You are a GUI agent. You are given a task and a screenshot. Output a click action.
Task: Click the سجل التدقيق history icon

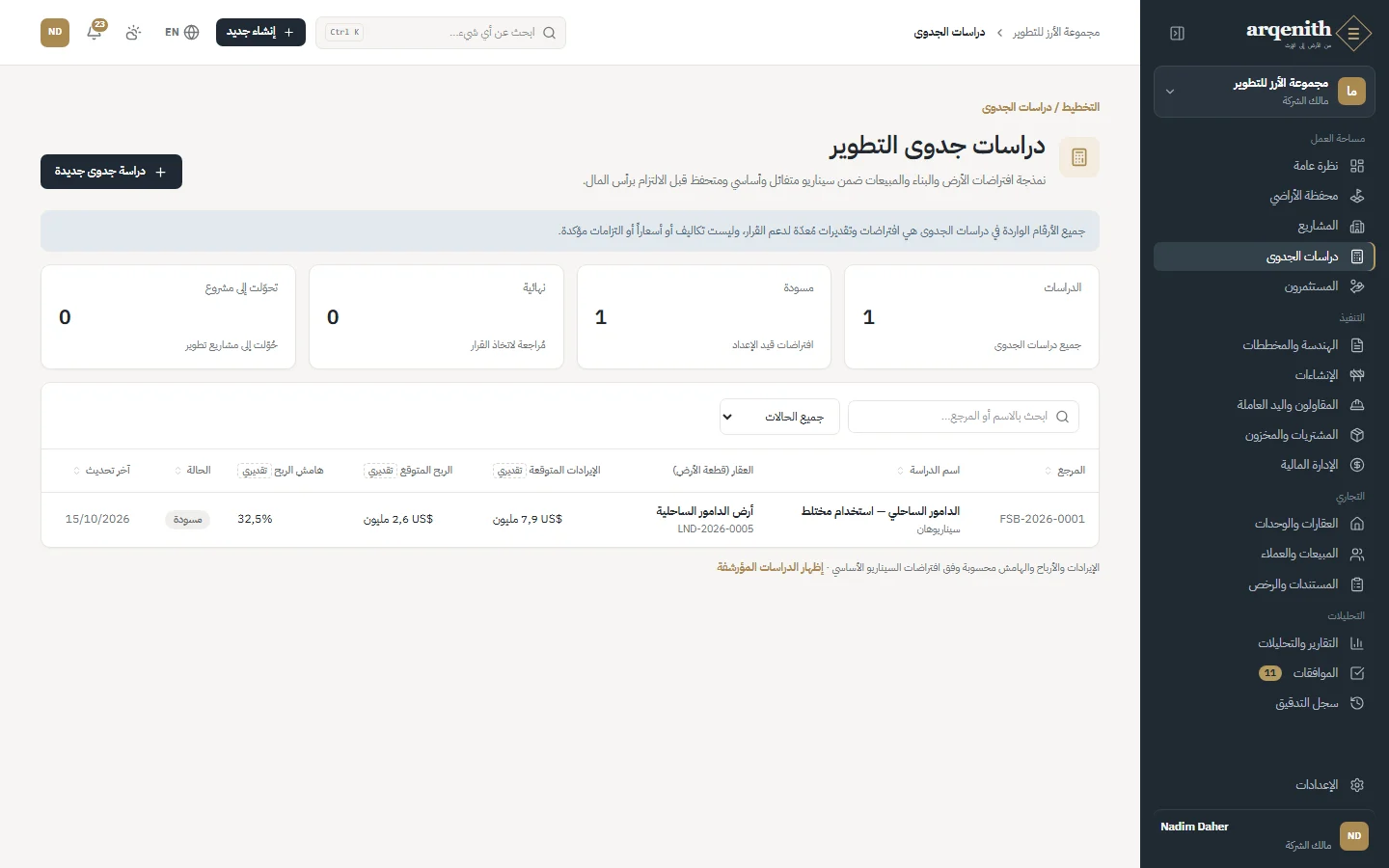1357,703
